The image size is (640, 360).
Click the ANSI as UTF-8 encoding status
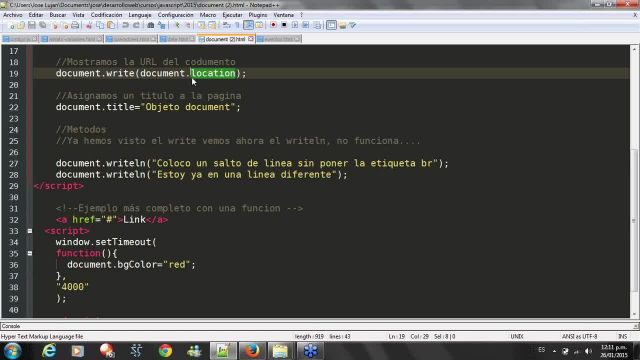click(x=579, y=337)
